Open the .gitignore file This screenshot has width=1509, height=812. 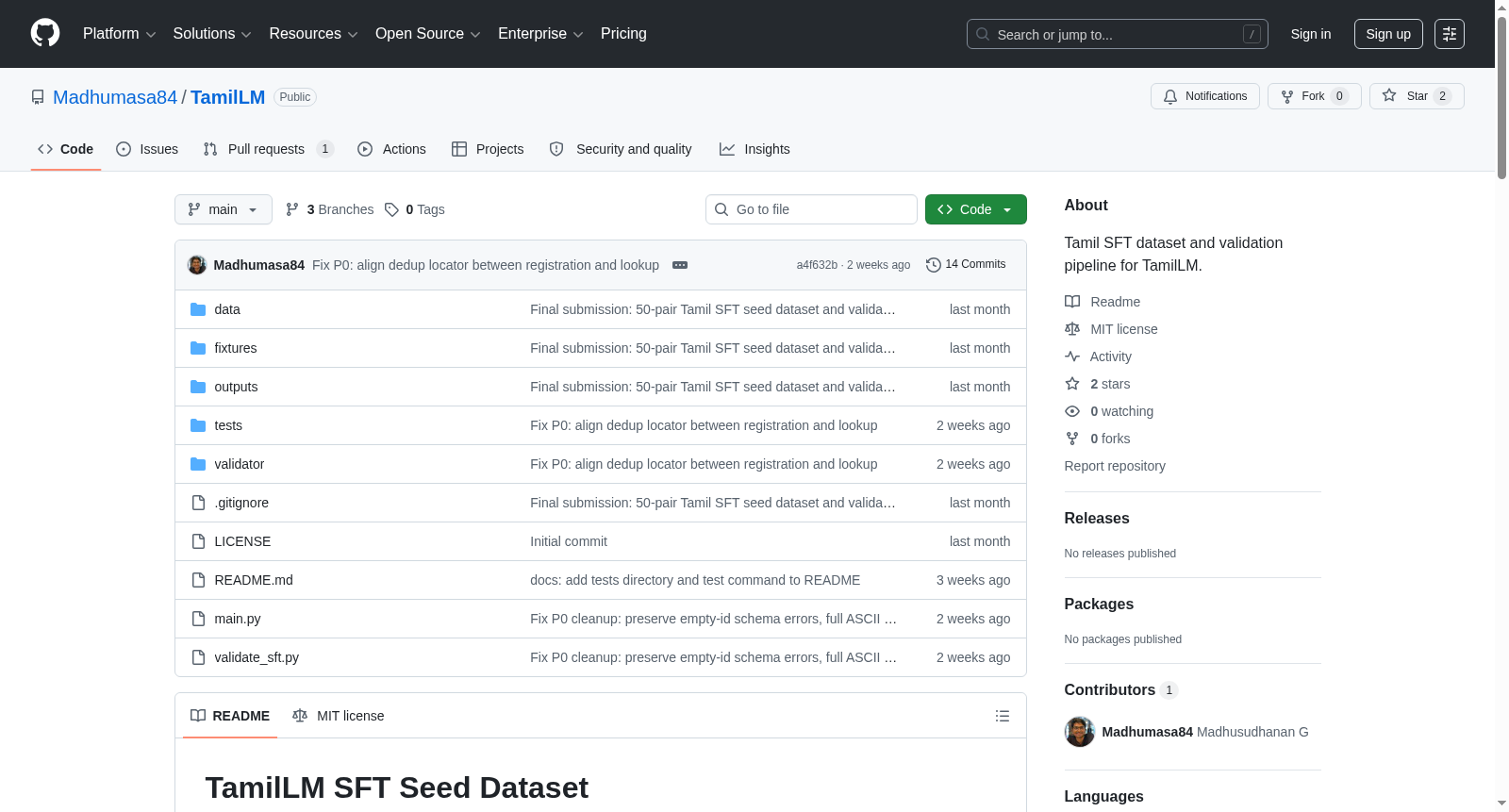[241, 503]
